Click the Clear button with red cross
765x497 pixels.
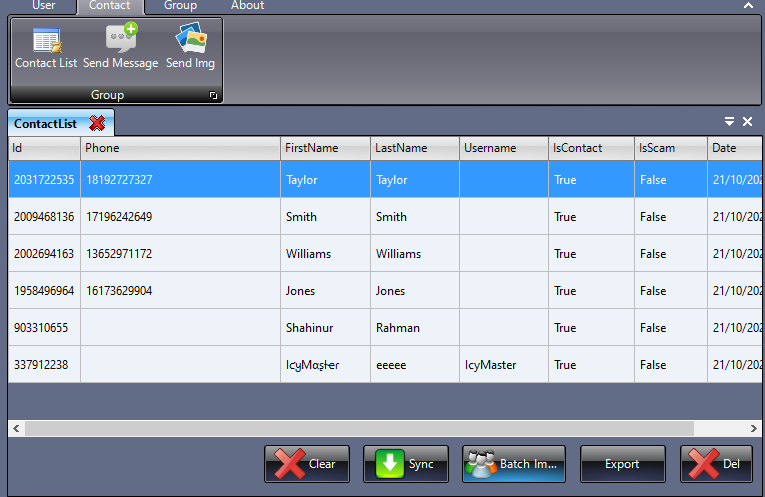coord(307,464)
